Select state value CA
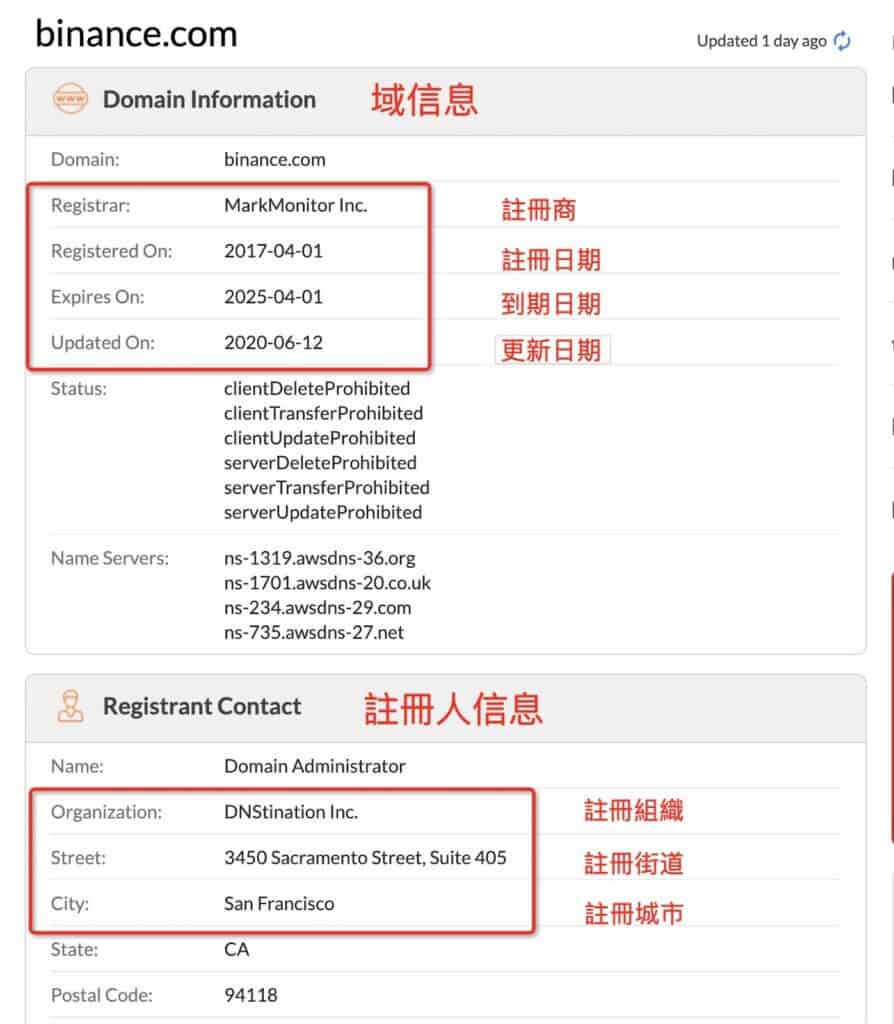894x1024 pixels. (236, 950)
